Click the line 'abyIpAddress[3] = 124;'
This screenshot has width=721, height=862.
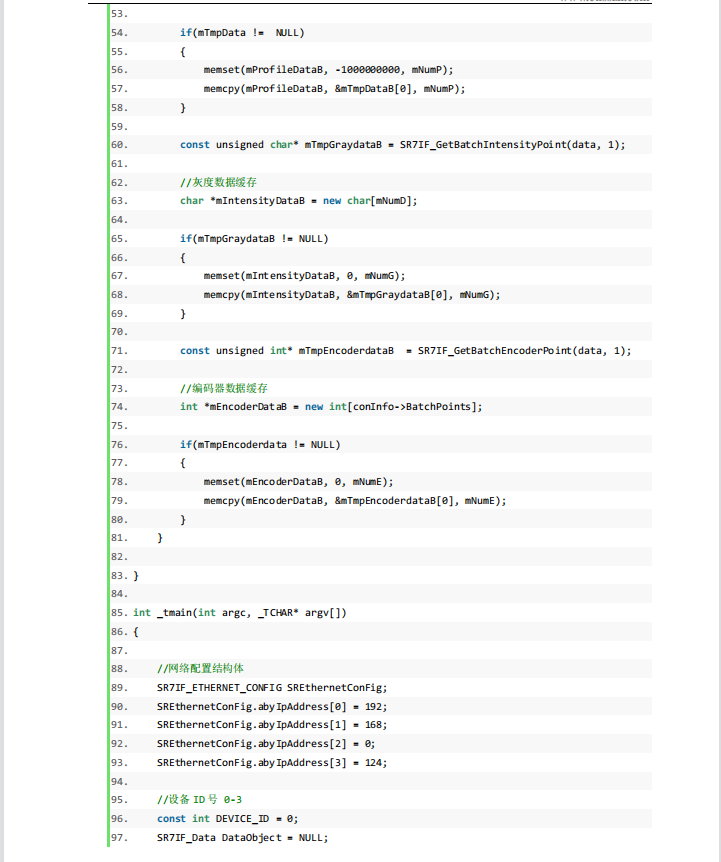pyautogui.click(x=272, y=763)
